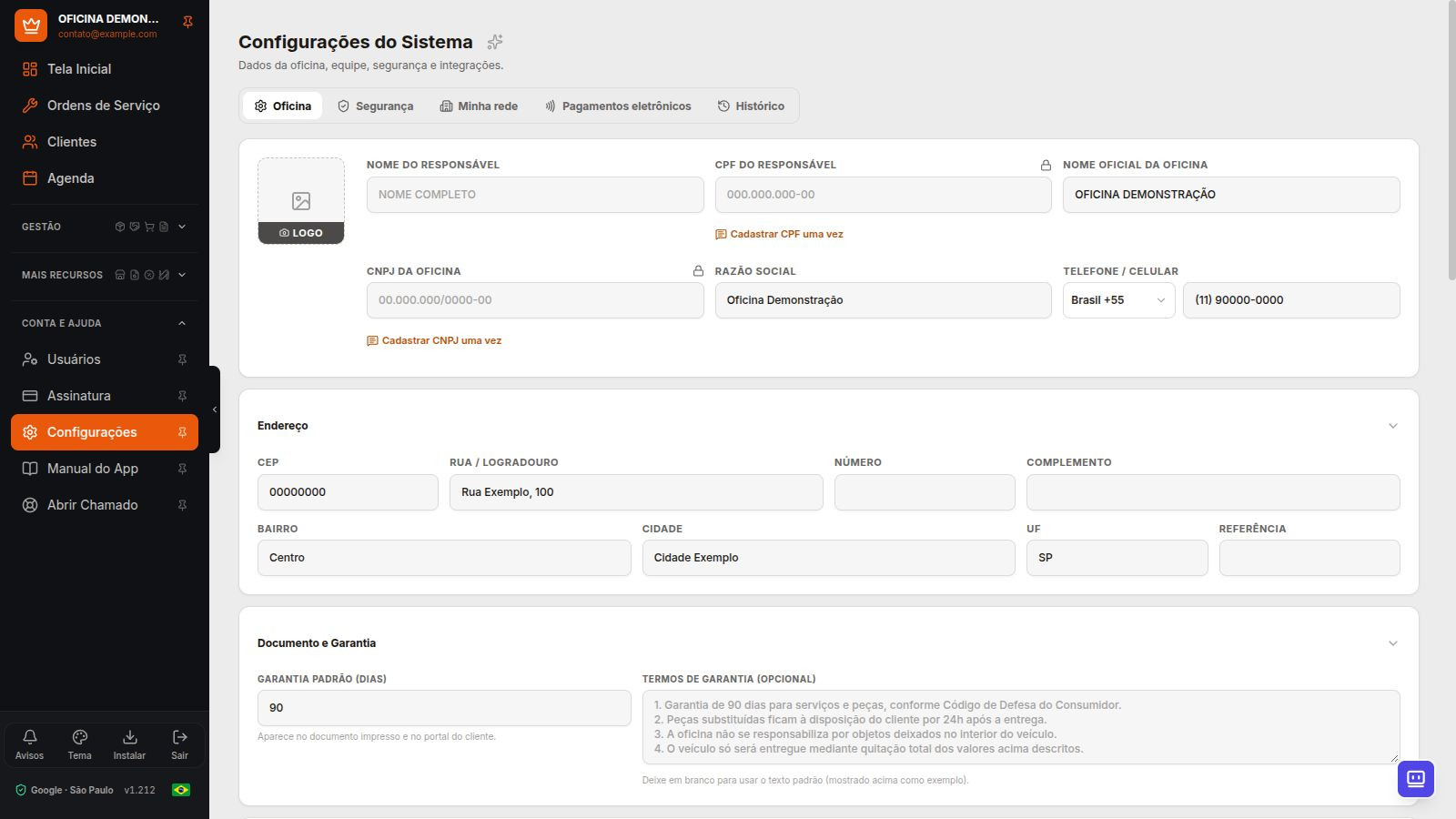The width and height of the screenshot is (1456, 819).
Task: Click the Instalar download icon
Action: pos(129,744)
